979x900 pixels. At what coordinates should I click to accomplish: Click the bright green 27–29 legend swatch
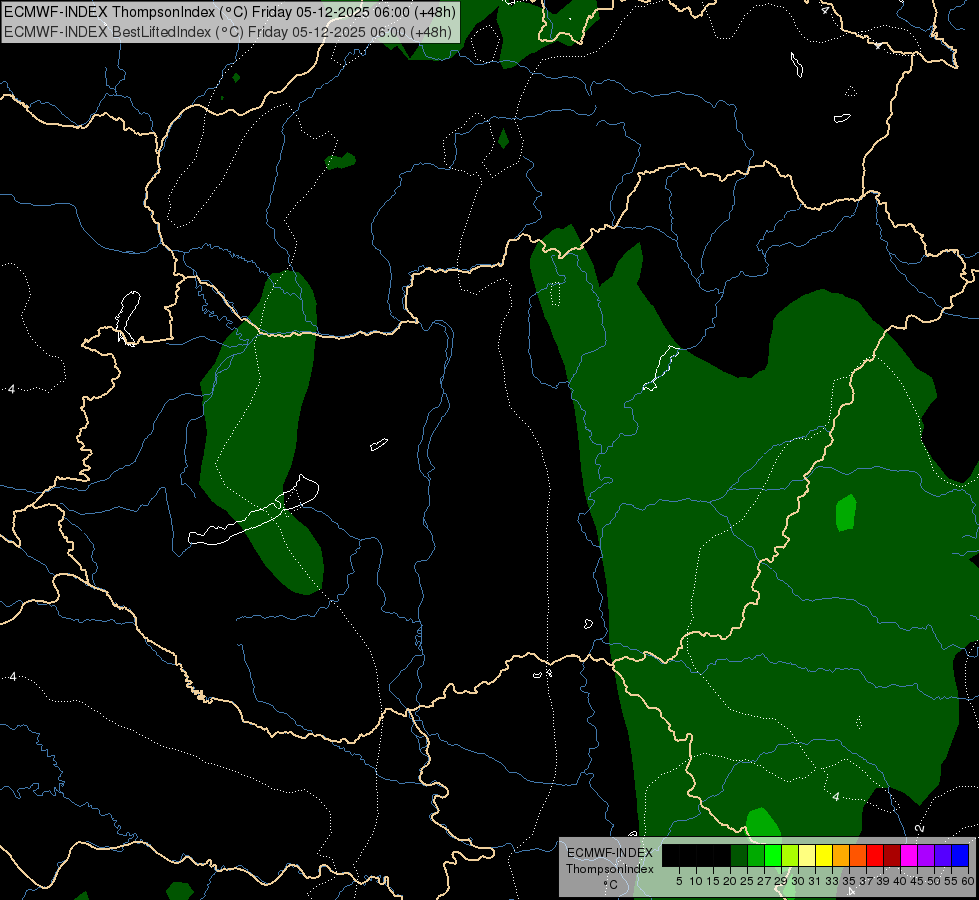coord(773,855)
